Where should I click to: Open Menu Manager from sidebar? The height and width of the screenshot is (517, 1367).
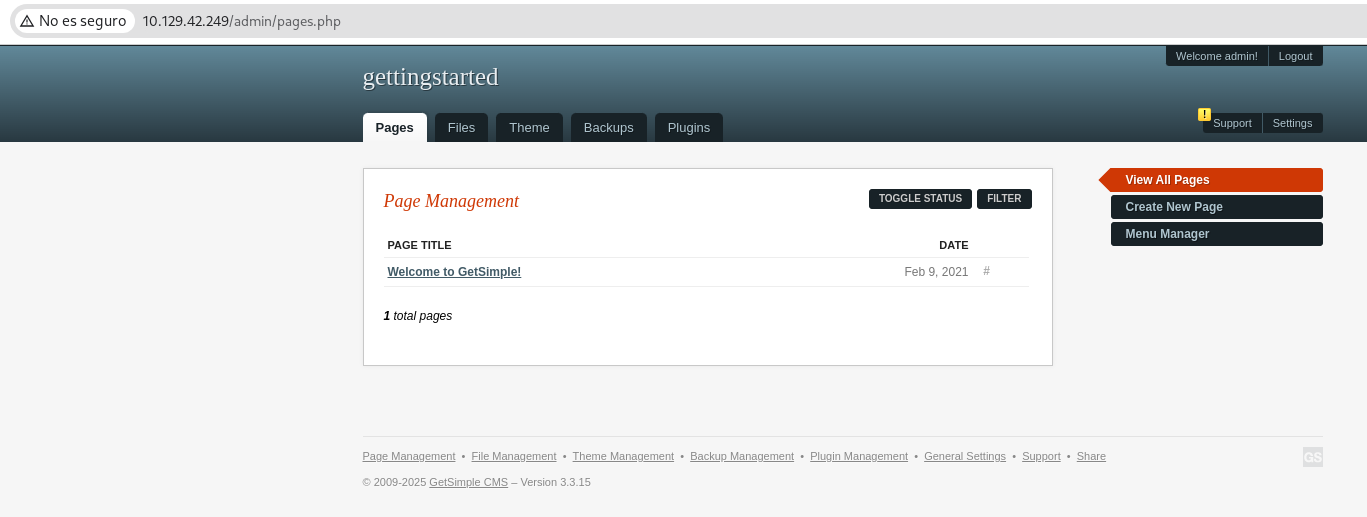pos(1216,234)
